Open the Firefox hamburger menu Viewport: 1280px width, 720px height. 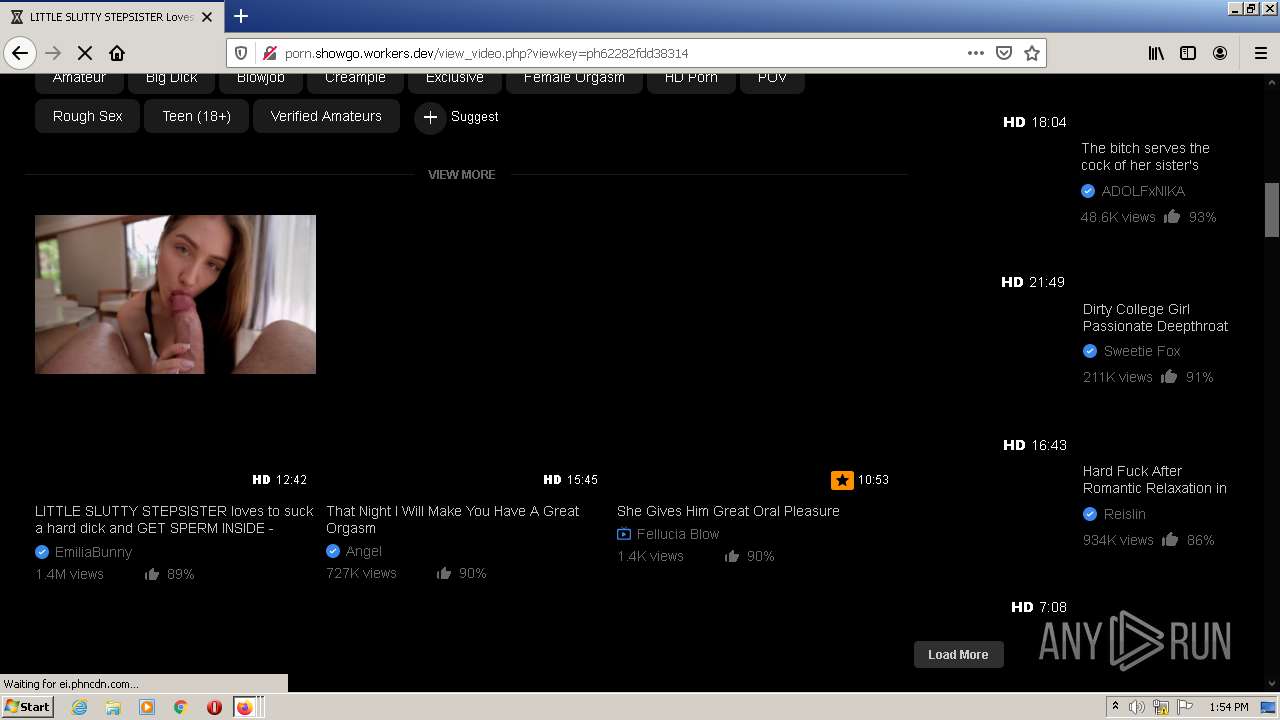[x=1260, y=53]
